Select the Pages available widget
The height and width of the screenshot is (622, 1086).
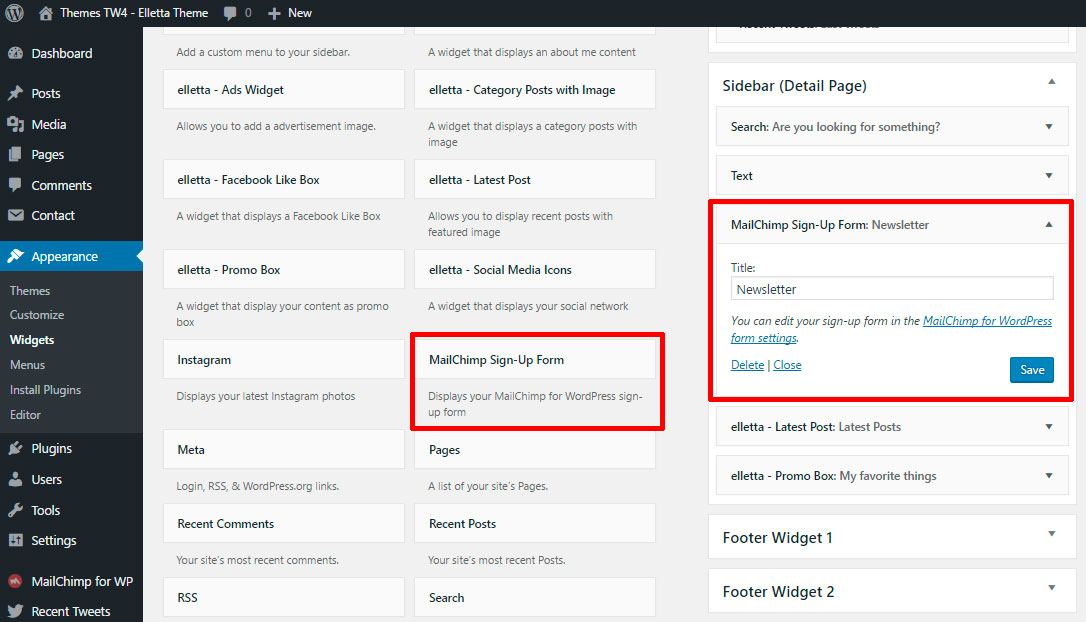tap(535, 450)
